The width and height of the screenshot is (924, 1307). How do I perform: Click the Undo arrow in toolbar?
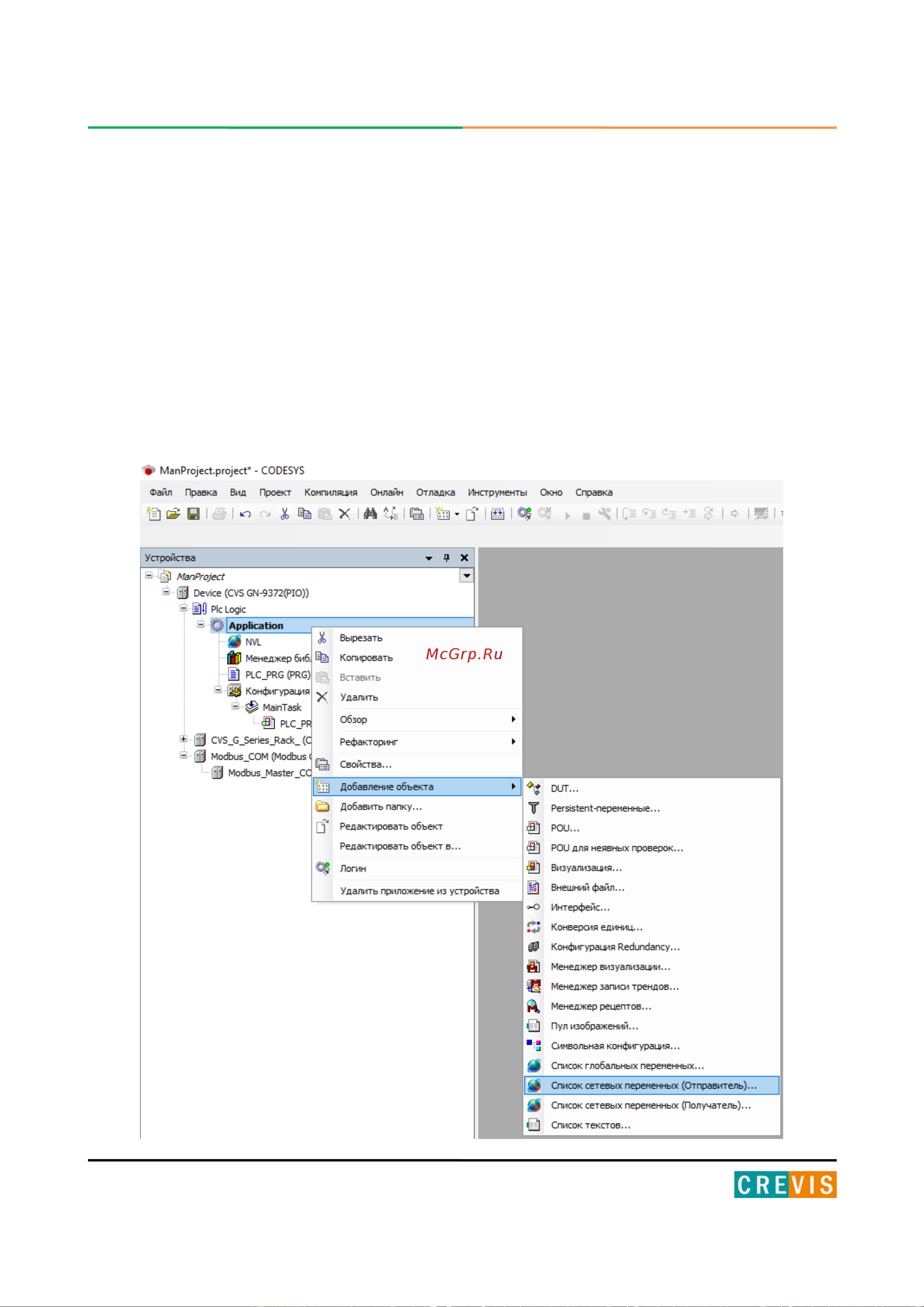pos(245,514)
